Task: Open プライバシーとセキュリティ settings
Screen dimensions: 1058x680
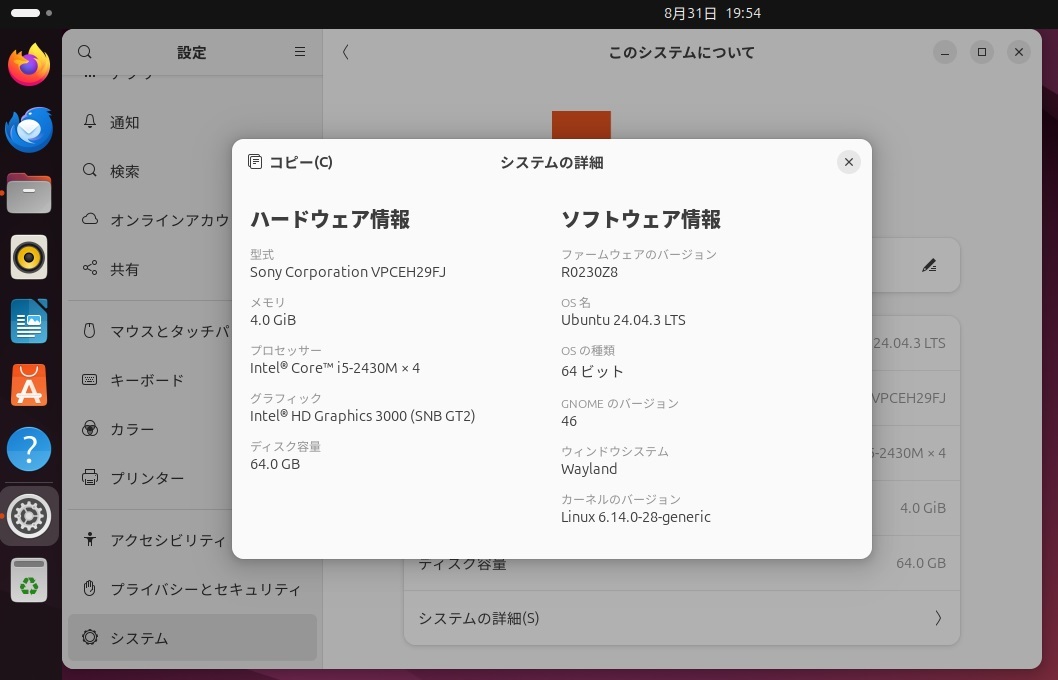Action: [192, 589]
